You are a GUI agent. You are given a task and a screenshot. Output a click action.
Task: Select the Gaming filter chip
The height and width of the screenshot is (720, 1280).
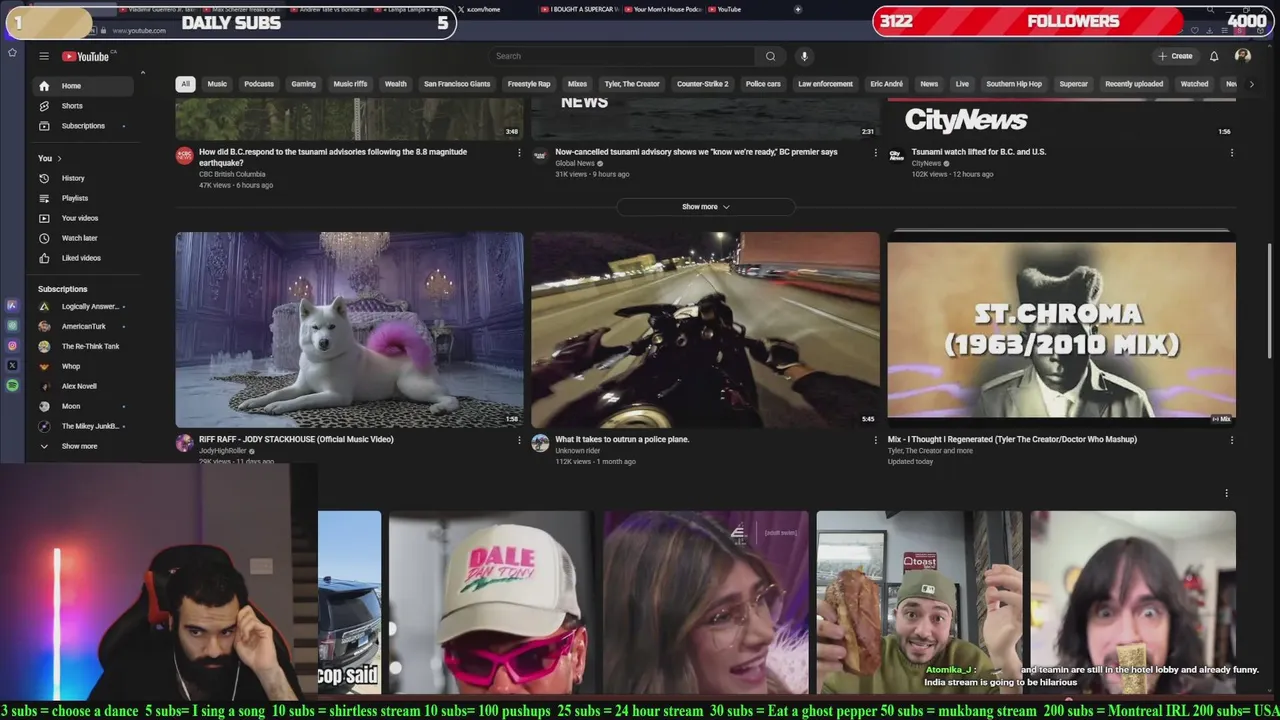pyautogui.click(x=304, y=84)
